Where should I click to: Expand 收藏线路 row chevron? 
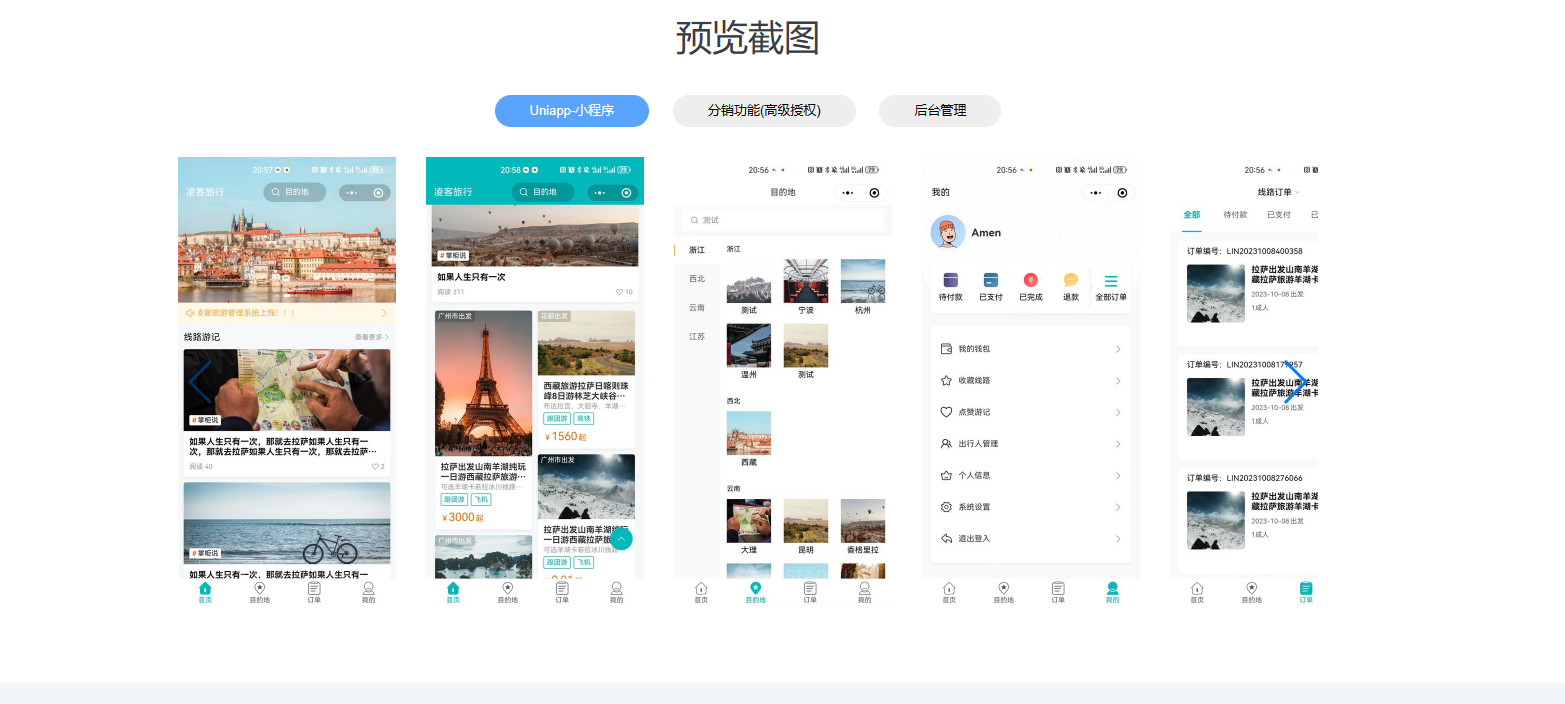coord(1118,381)
